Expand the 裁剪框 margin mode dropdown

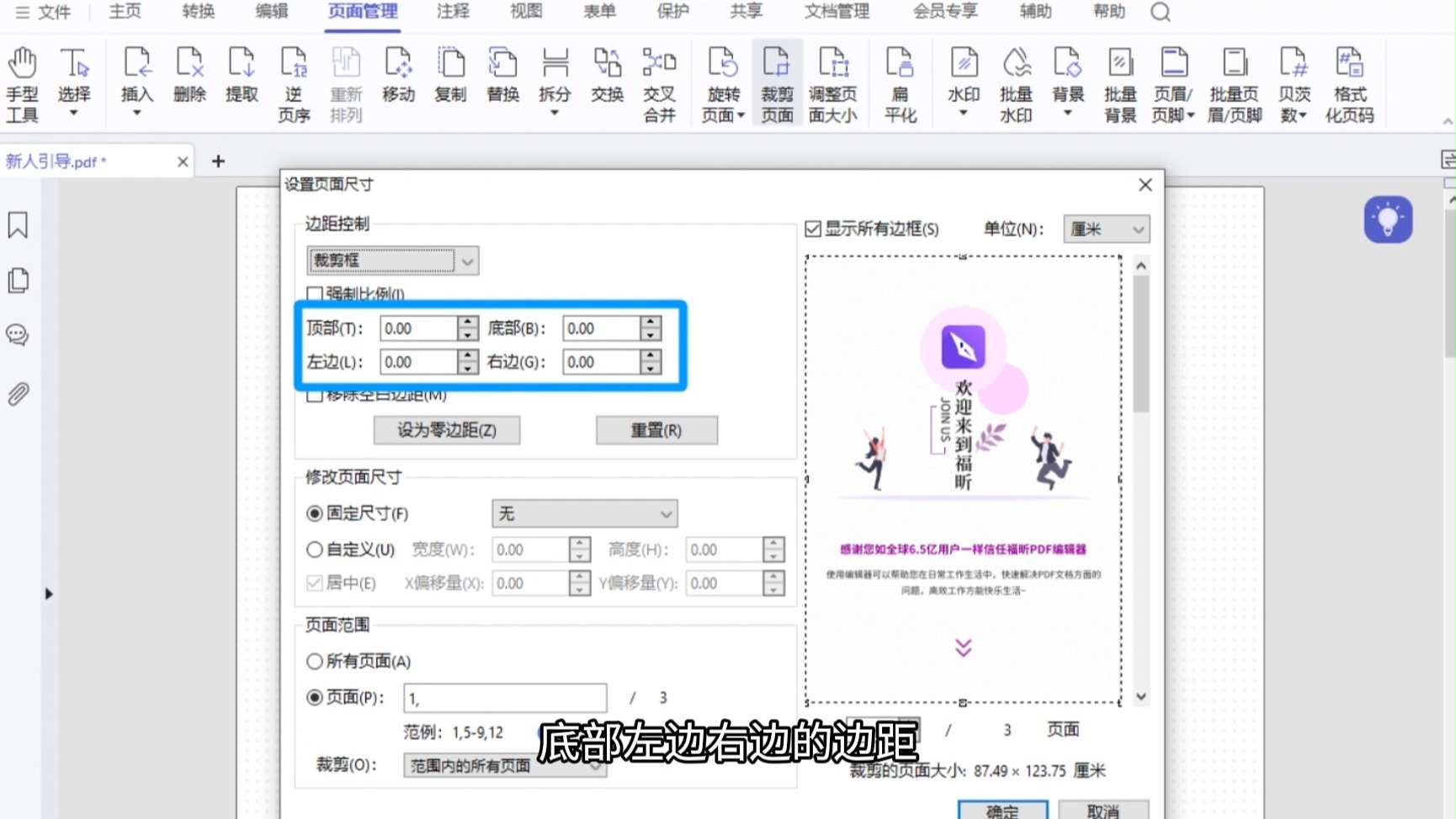pyautogui.click(x=466, y=260)
